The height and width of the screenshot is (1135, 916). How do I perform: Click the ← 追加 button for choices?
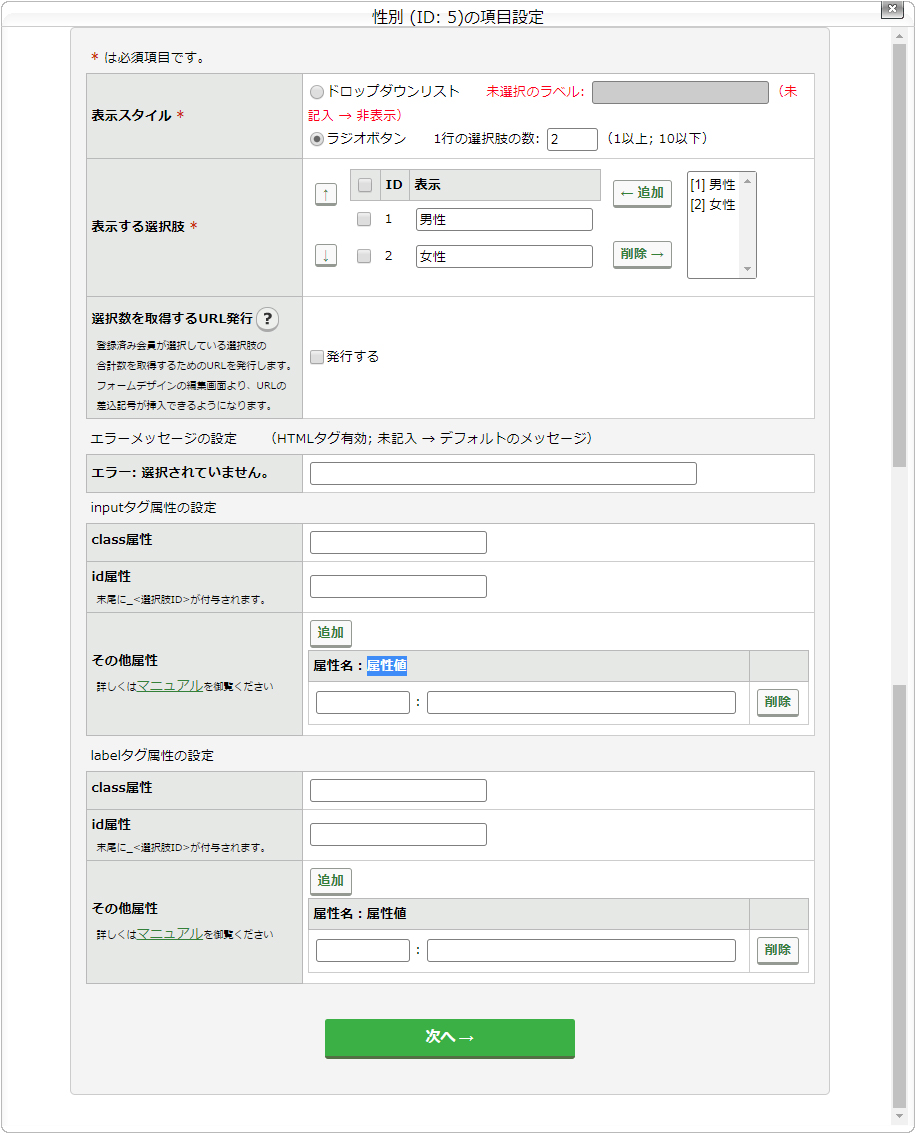coord(642,193)
